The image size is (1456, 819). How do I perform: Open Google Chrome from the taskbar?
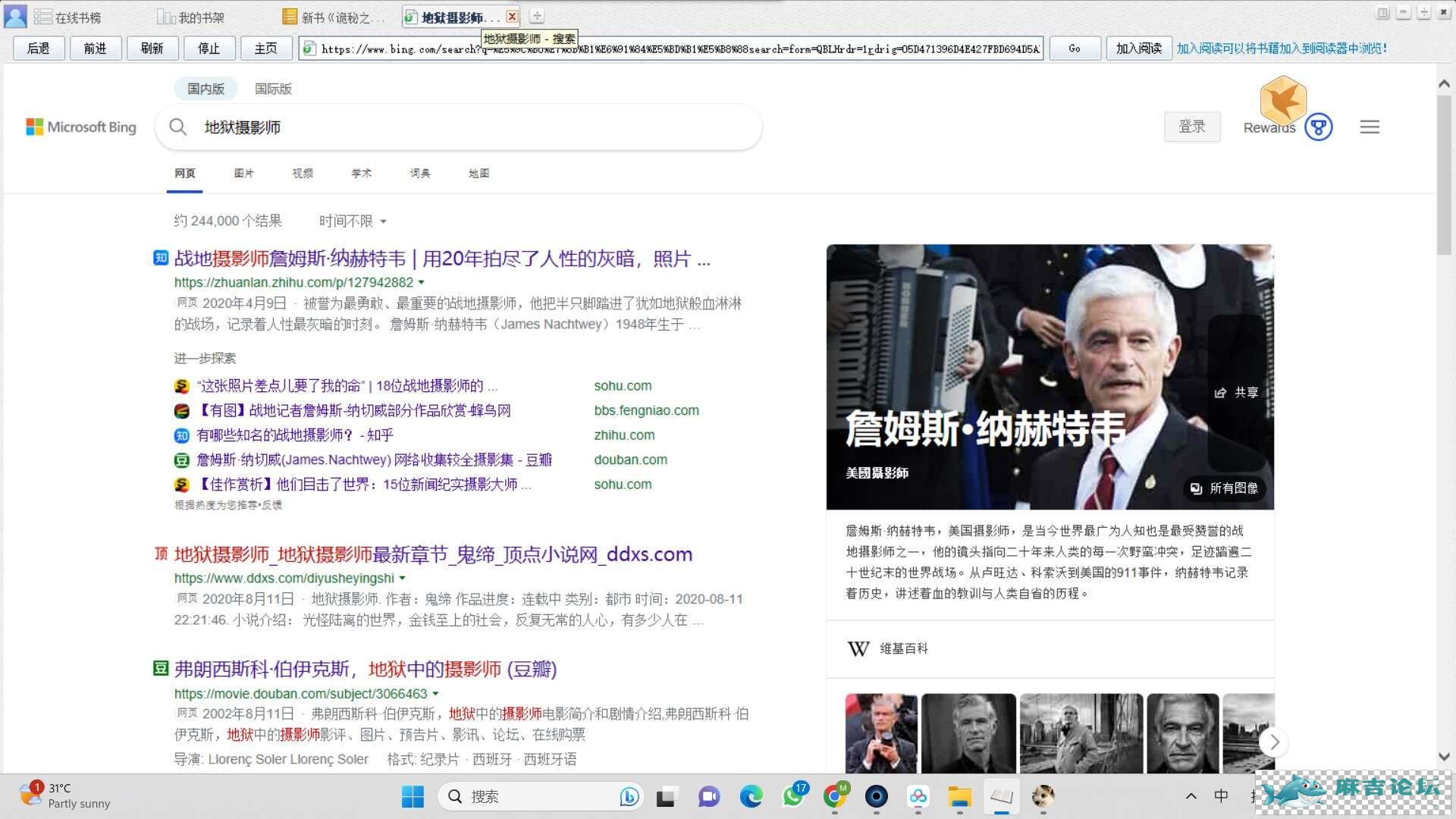point(835,796)
